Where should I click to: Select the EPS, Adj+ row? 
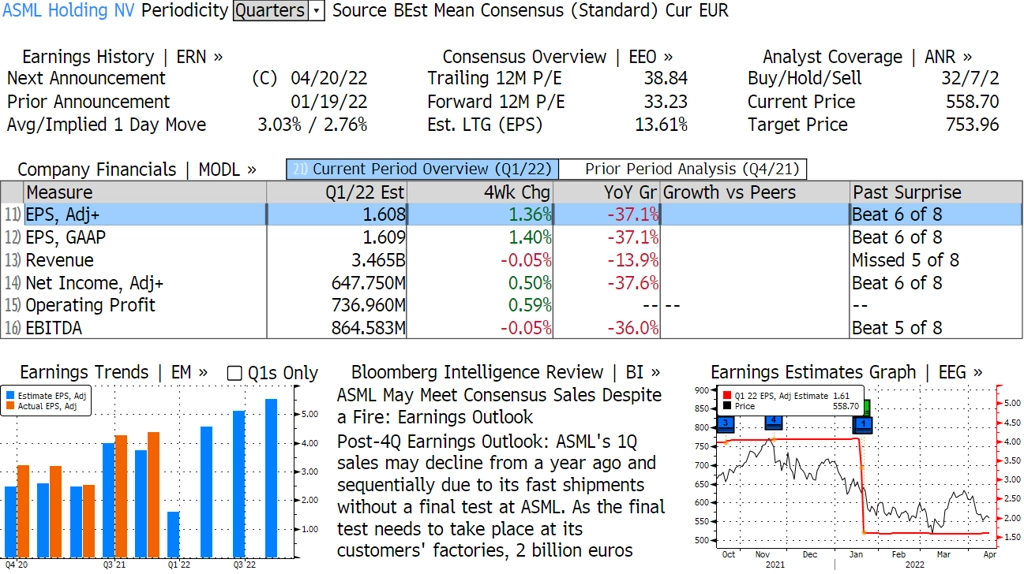coord(511,214)
